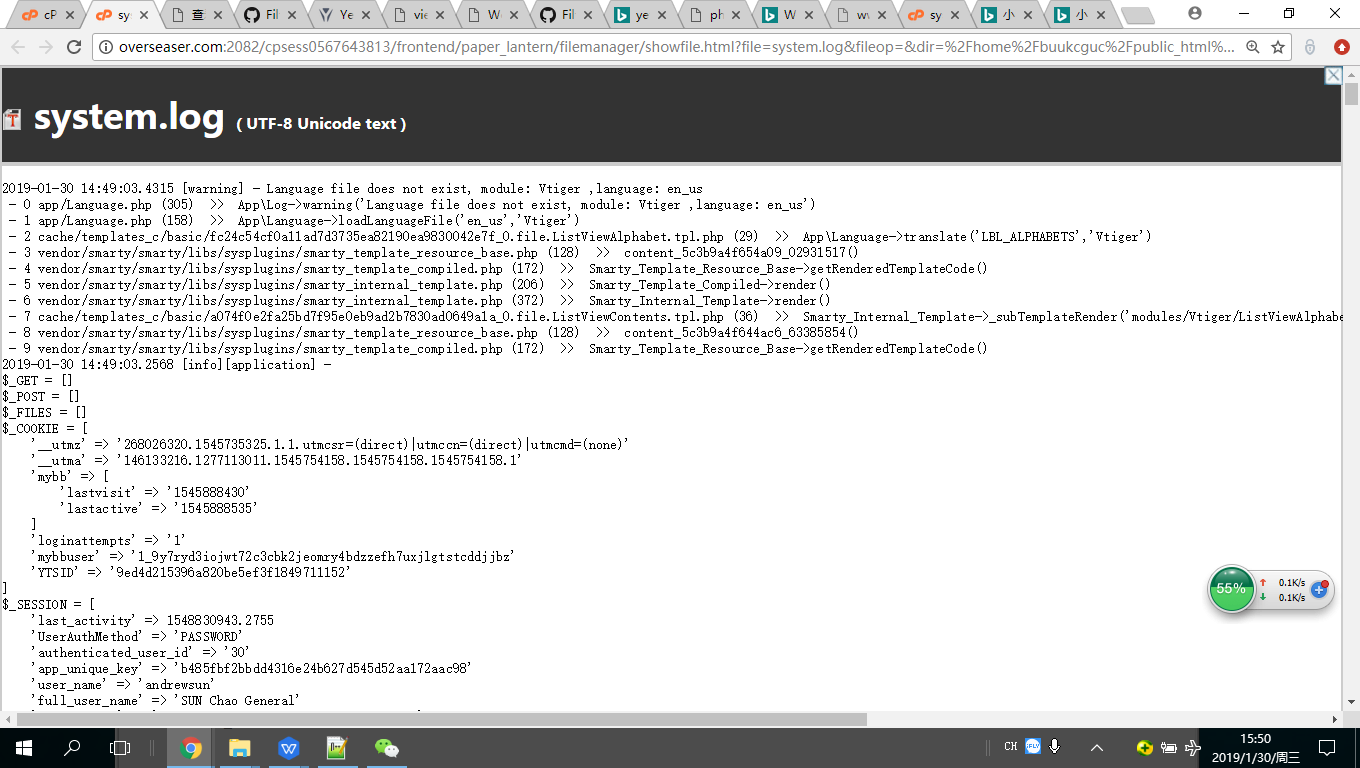
Task: Switch to the 'vie' tab
Action: [x=421, y=15]
